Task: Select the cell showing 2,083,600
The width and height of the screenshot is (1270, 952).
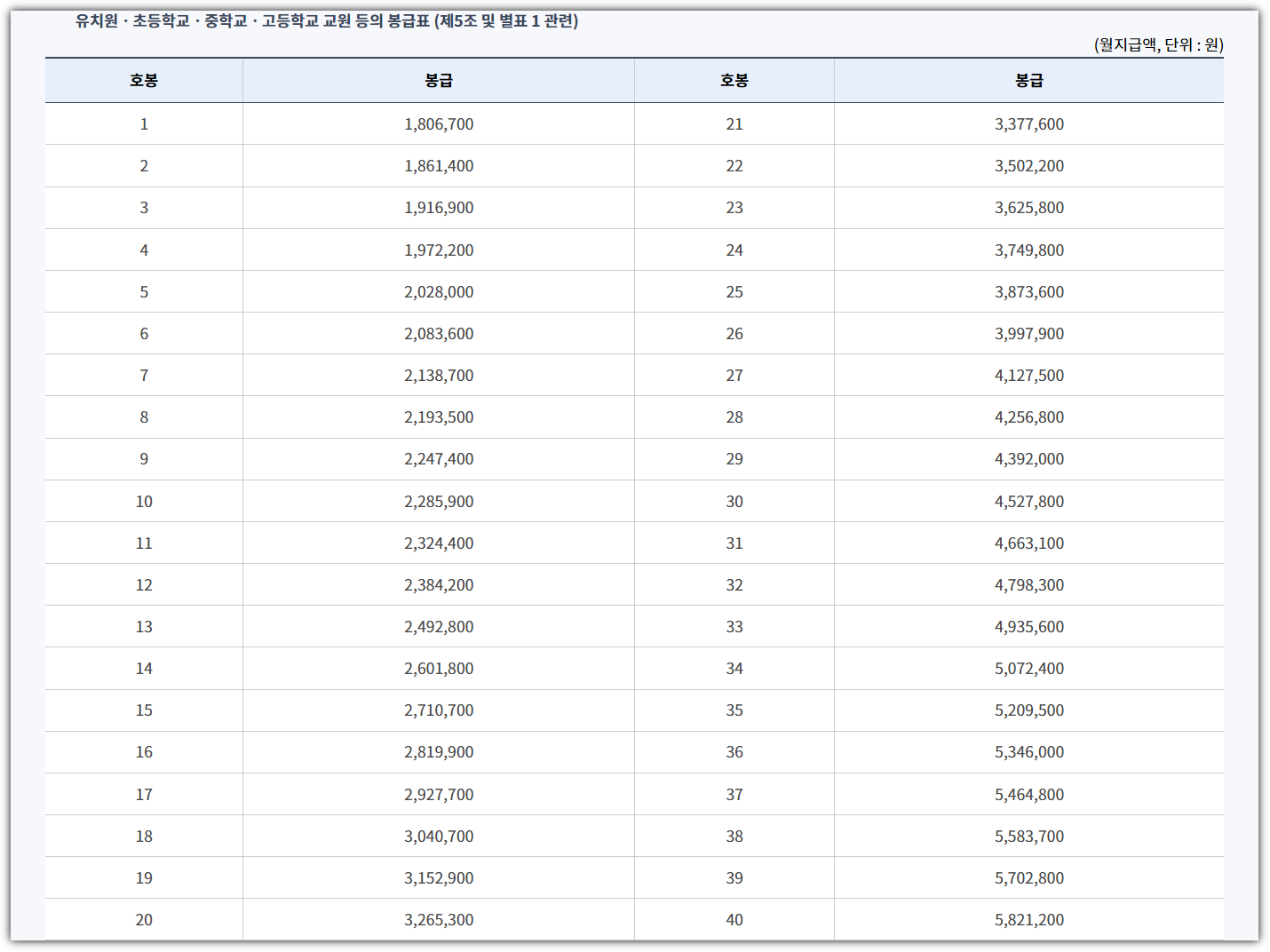Action: click(x=439, y=334)
